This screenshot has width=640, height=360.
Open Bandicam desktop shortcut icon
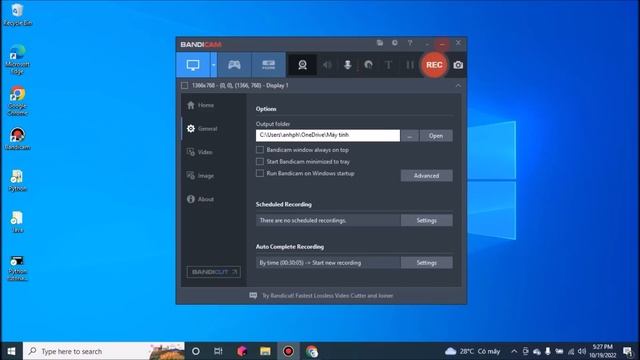tap(17, 139)
